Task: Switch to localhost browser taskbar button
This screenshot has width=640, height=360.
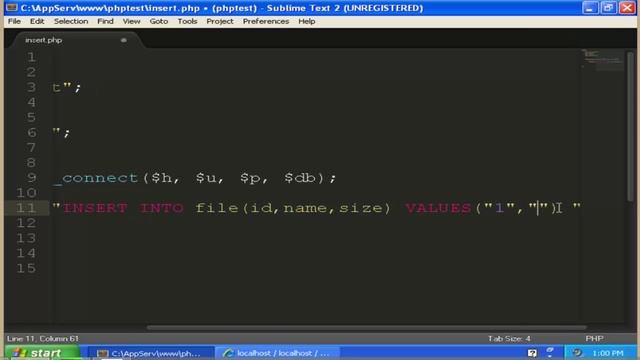Action: [x=278, y=353]
